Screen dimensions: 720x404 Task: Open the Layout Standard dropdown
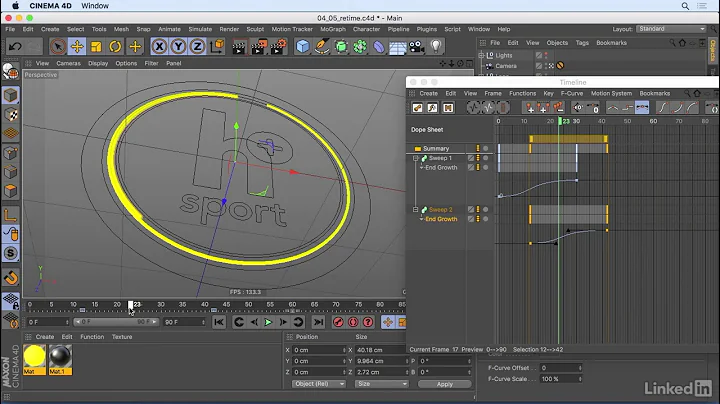671,29
